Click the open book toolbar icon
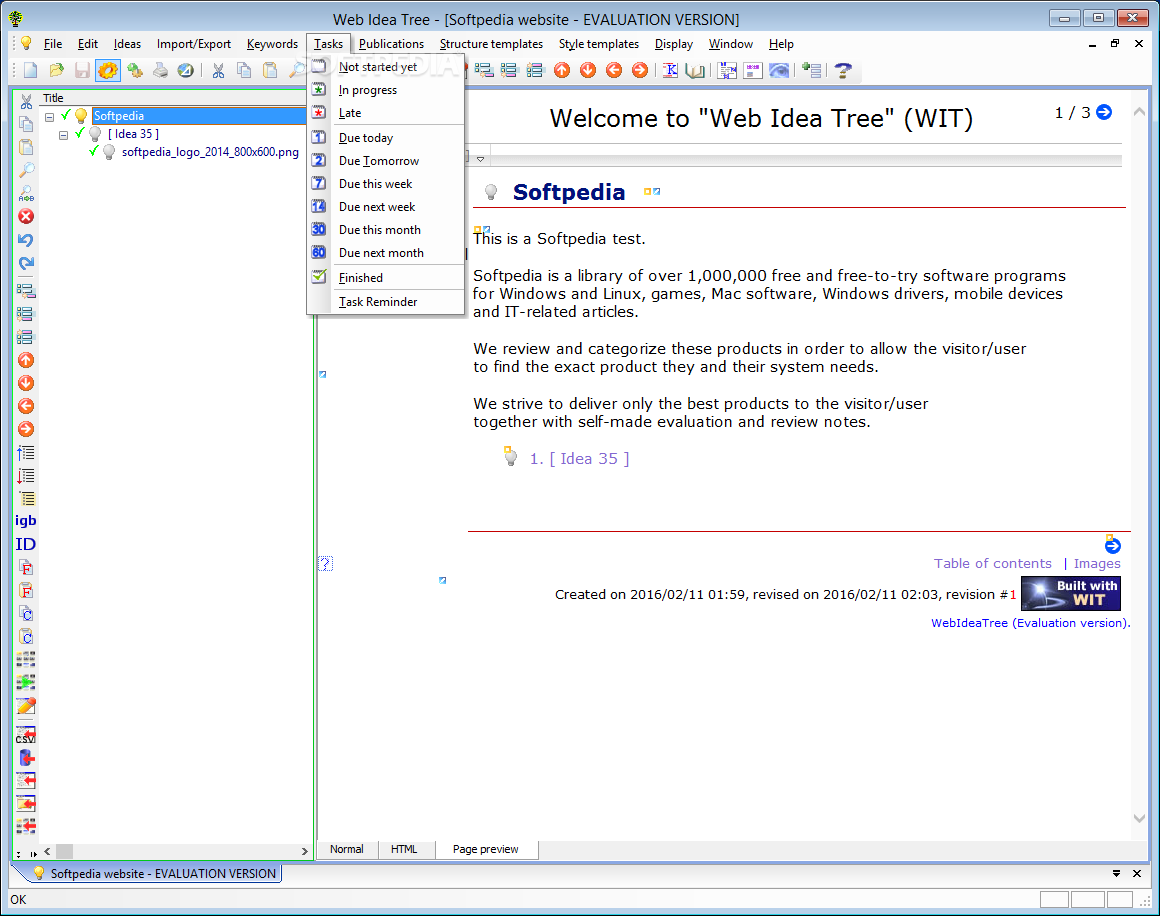Screen dimensions: 1160x916 point(695,70)
